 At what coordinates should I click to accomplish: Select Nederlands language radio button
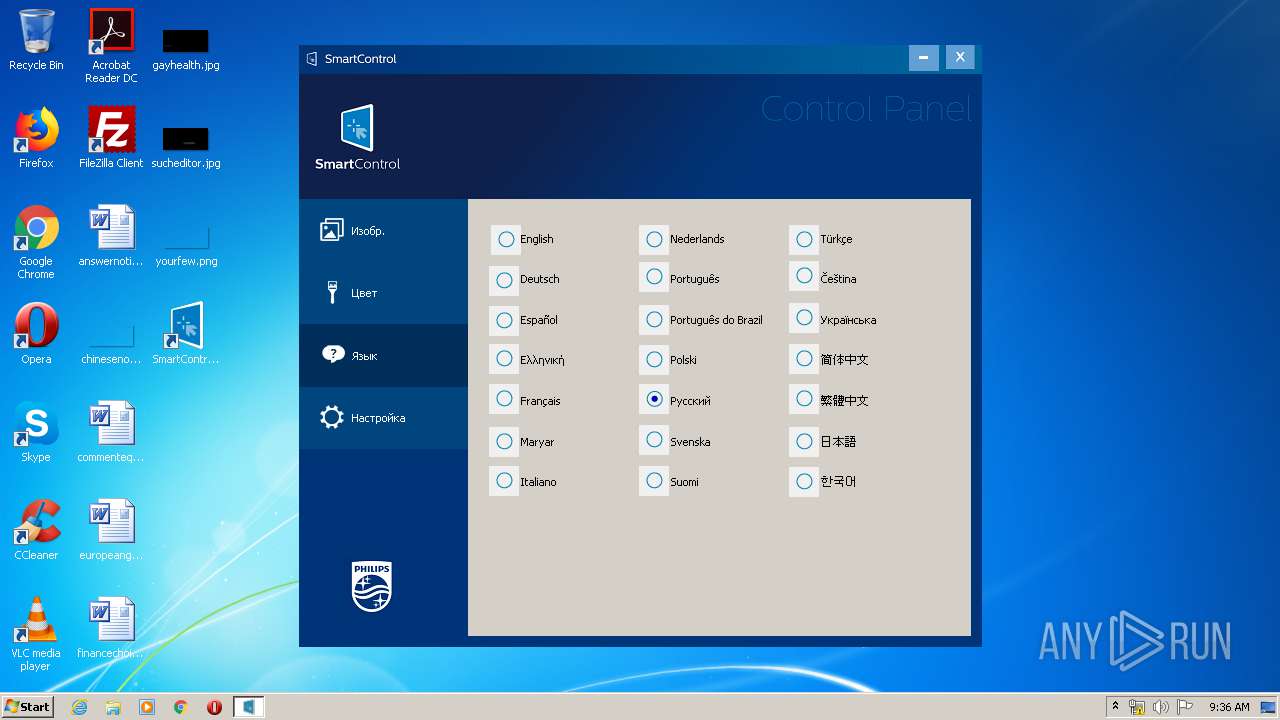pos(654,239)
